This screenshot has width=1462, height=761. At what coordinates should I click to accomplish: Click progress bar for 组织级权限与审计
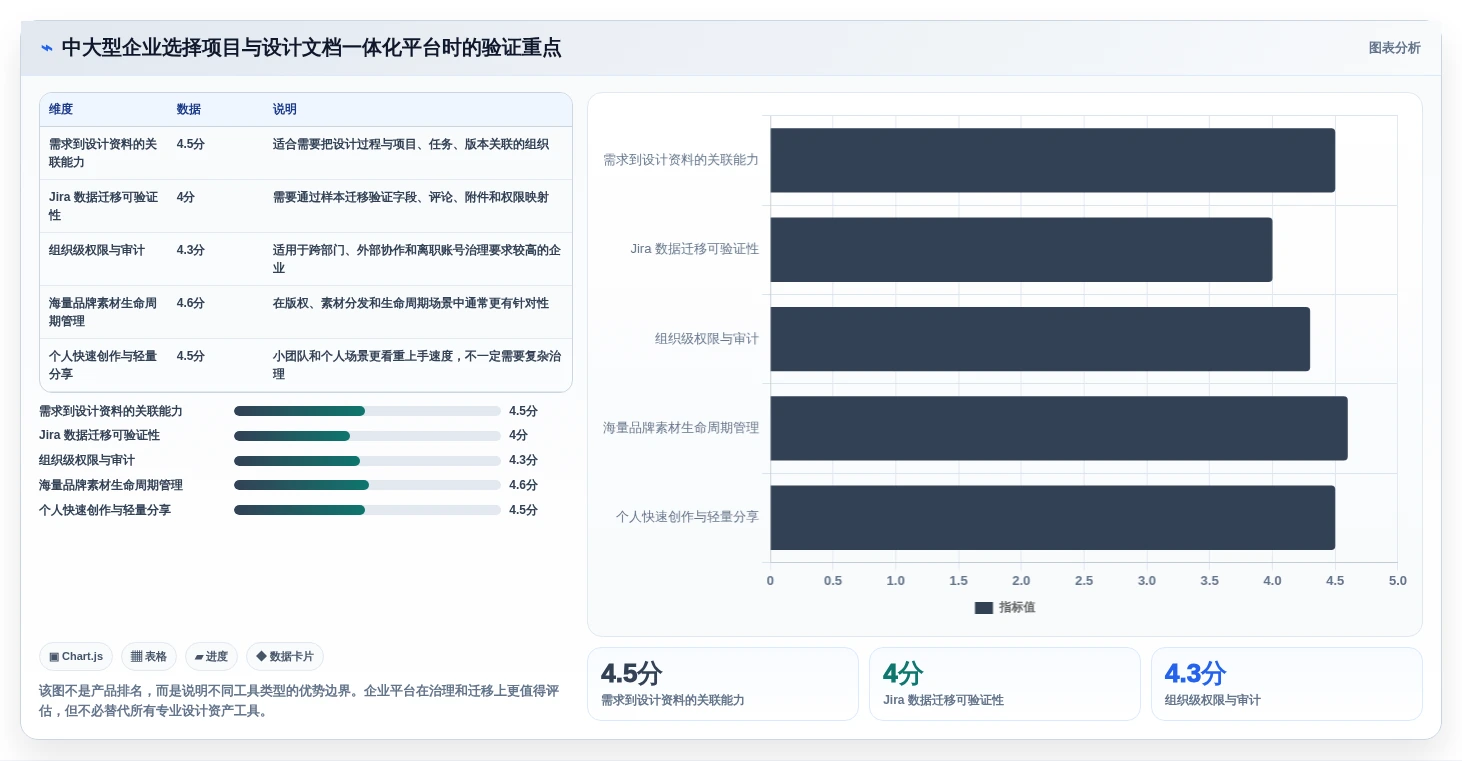(x=367, y=461)
